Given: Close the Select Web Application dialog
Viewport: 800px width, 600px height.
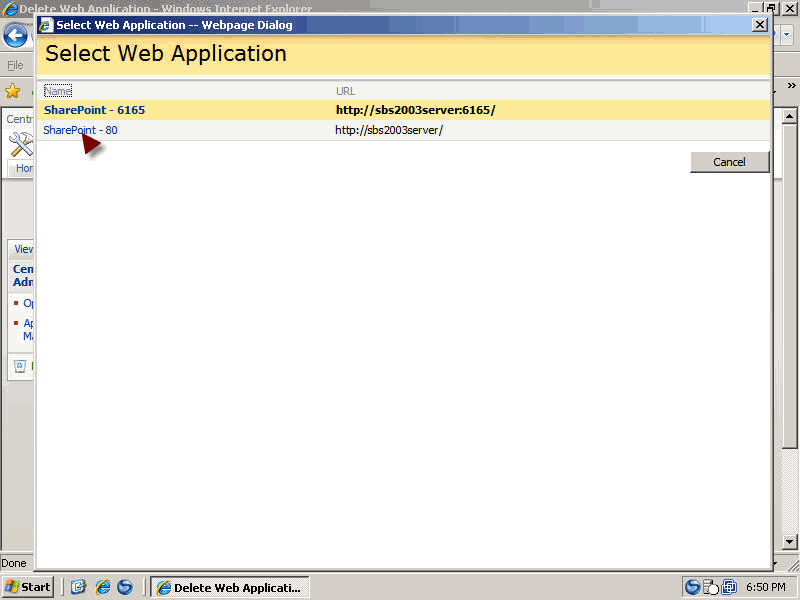Looking at the screenshot, I should click(x=760, y=24).
